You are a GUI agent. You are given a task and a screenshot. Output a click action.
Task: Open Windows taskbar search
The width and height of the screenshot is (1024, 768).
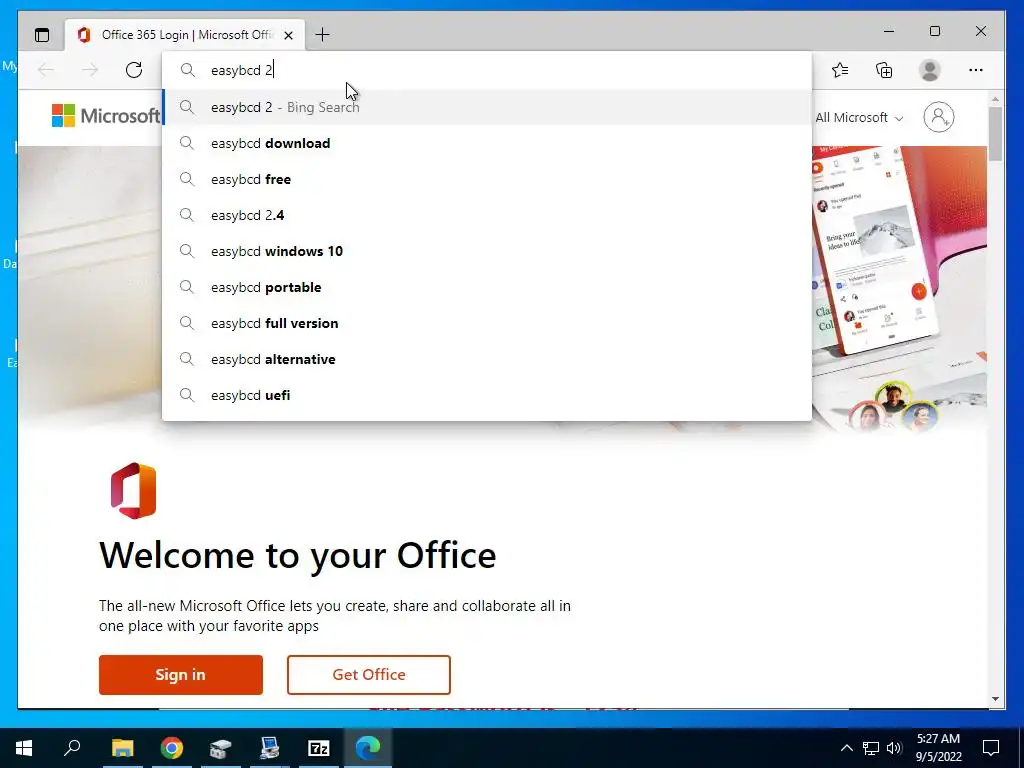point(72,748)
